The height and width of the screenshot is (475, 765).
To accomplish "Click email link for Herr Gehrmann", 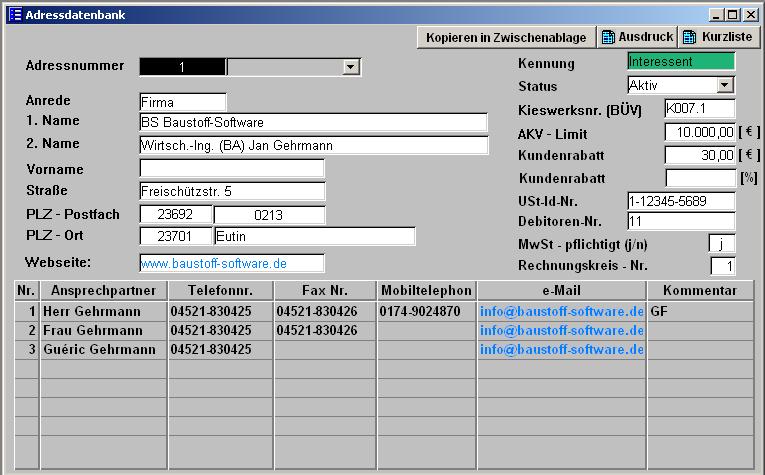I will point(561,311).
